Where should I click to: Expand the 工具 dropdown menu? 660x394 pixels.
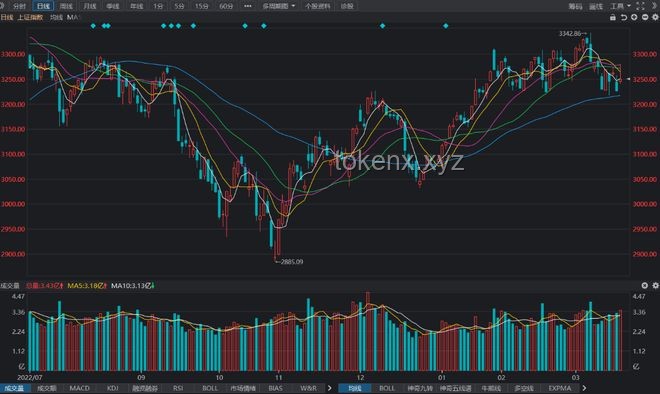620,6
